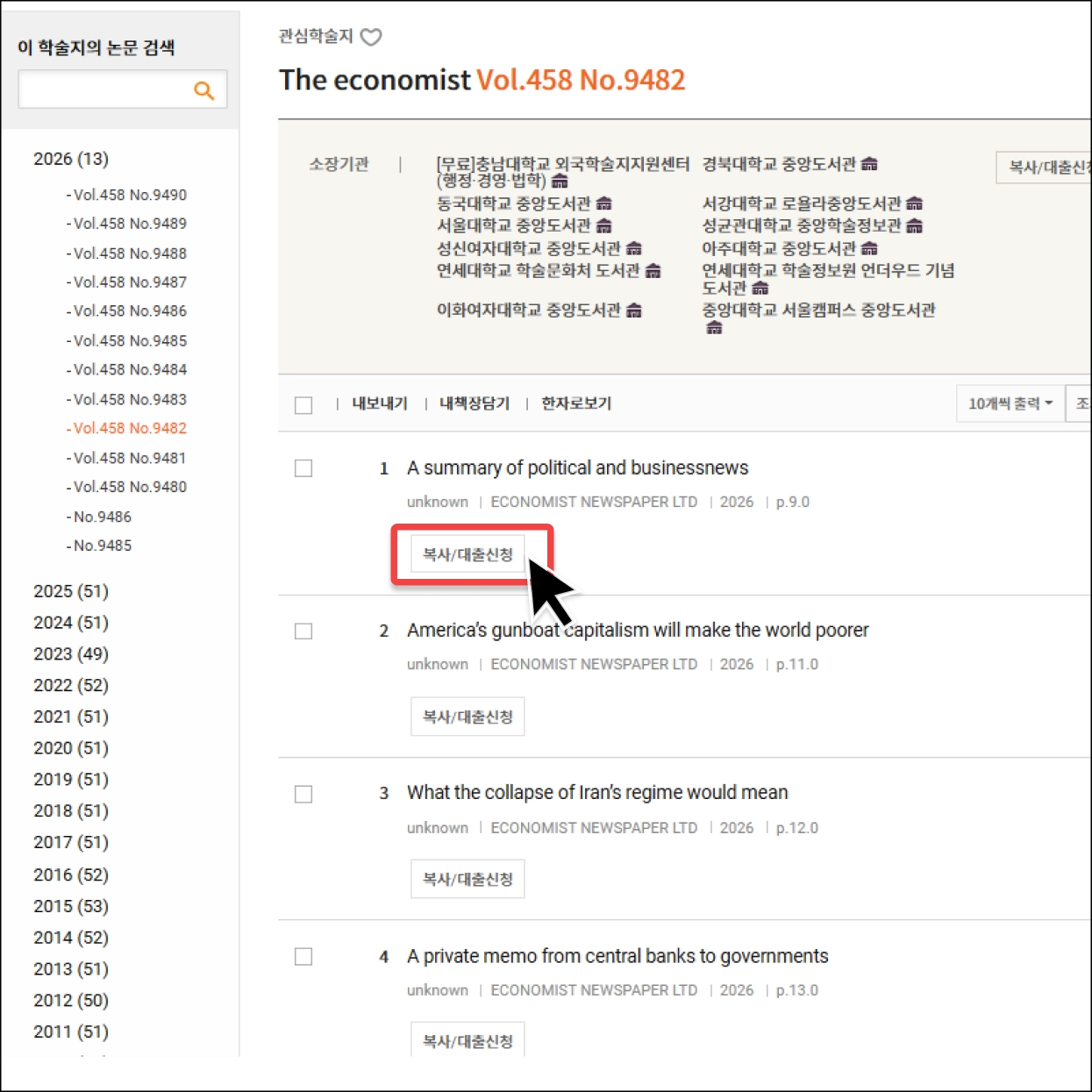Open issue Vol.458 No.9480

tap(130, 487)
